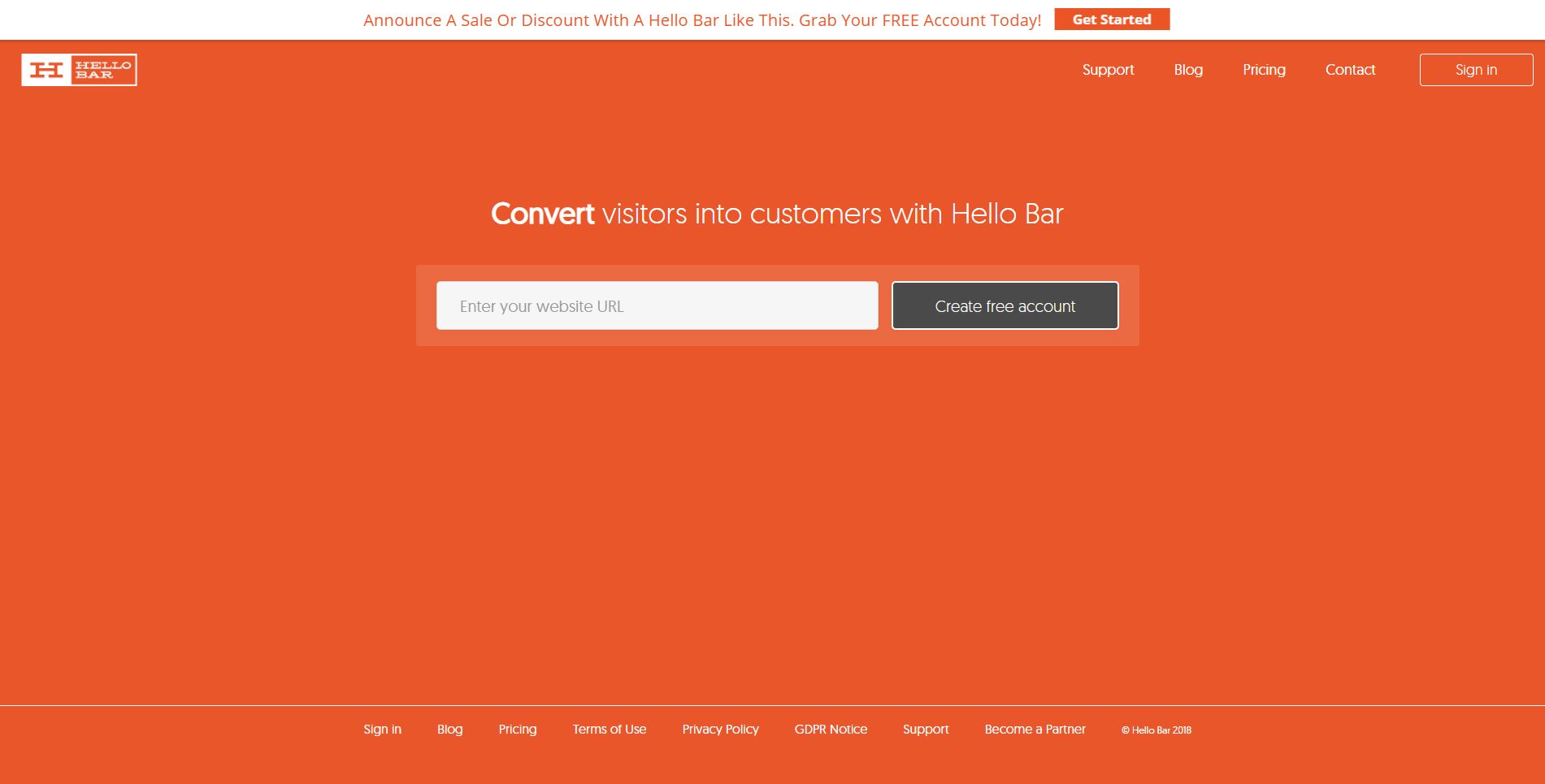Open the footer Support link
Image resolution: width=1545 pixels, height=784 pixels.
[x=926, y=730]
